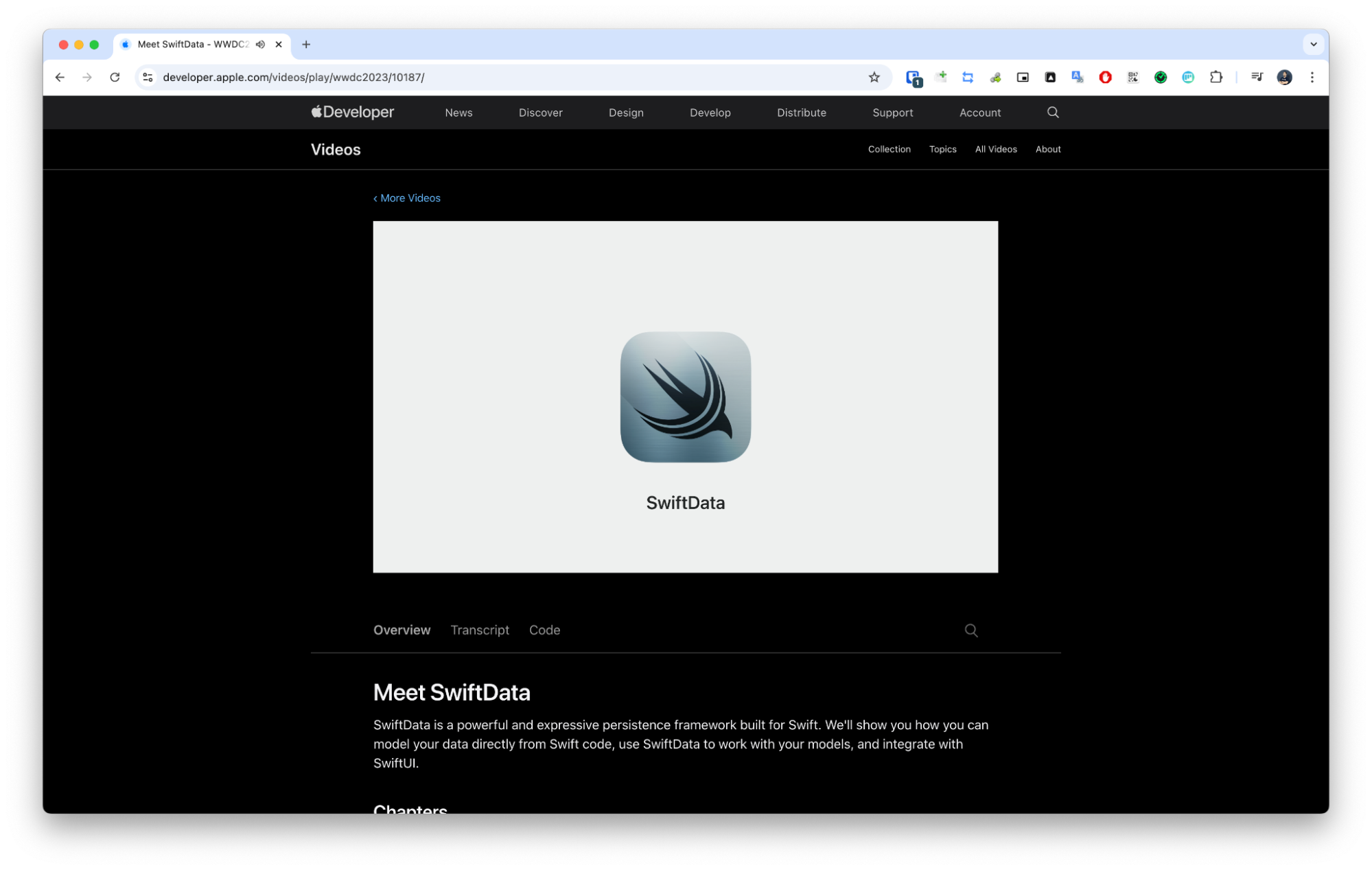The image size is (1372, 870).
Task: Open the red stop-hand ad blocker
Action: [1105, 78]
